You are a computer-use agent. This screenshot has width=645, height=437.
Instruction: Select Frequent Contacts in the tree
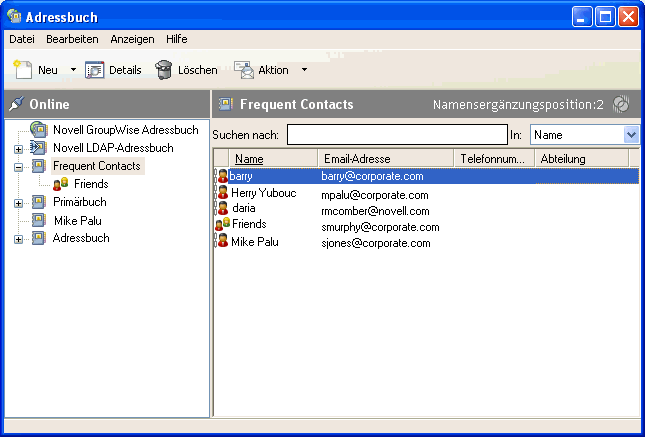[x=97, y=166]
